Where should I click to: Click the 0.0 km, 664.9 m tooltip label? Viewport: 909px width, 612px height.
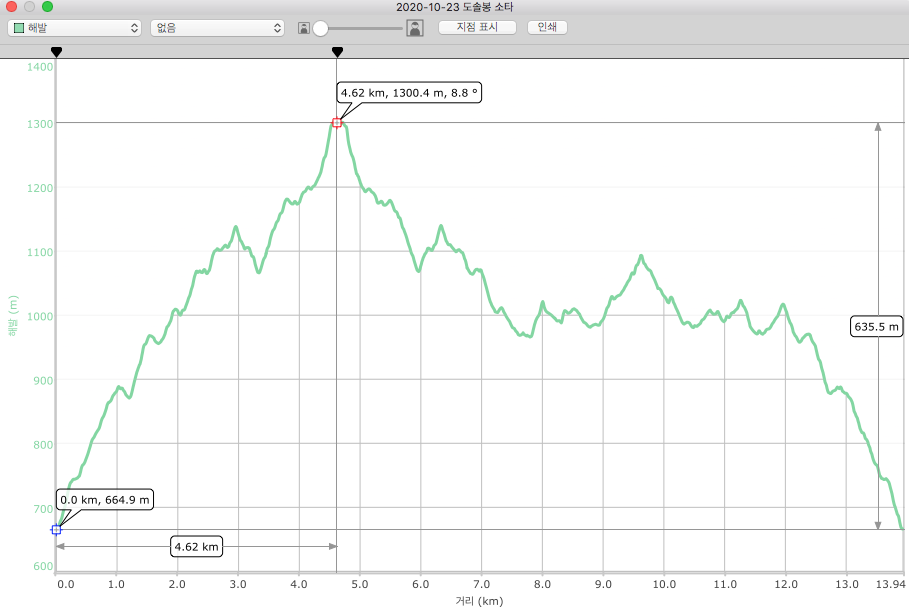[x=105, y=499]
